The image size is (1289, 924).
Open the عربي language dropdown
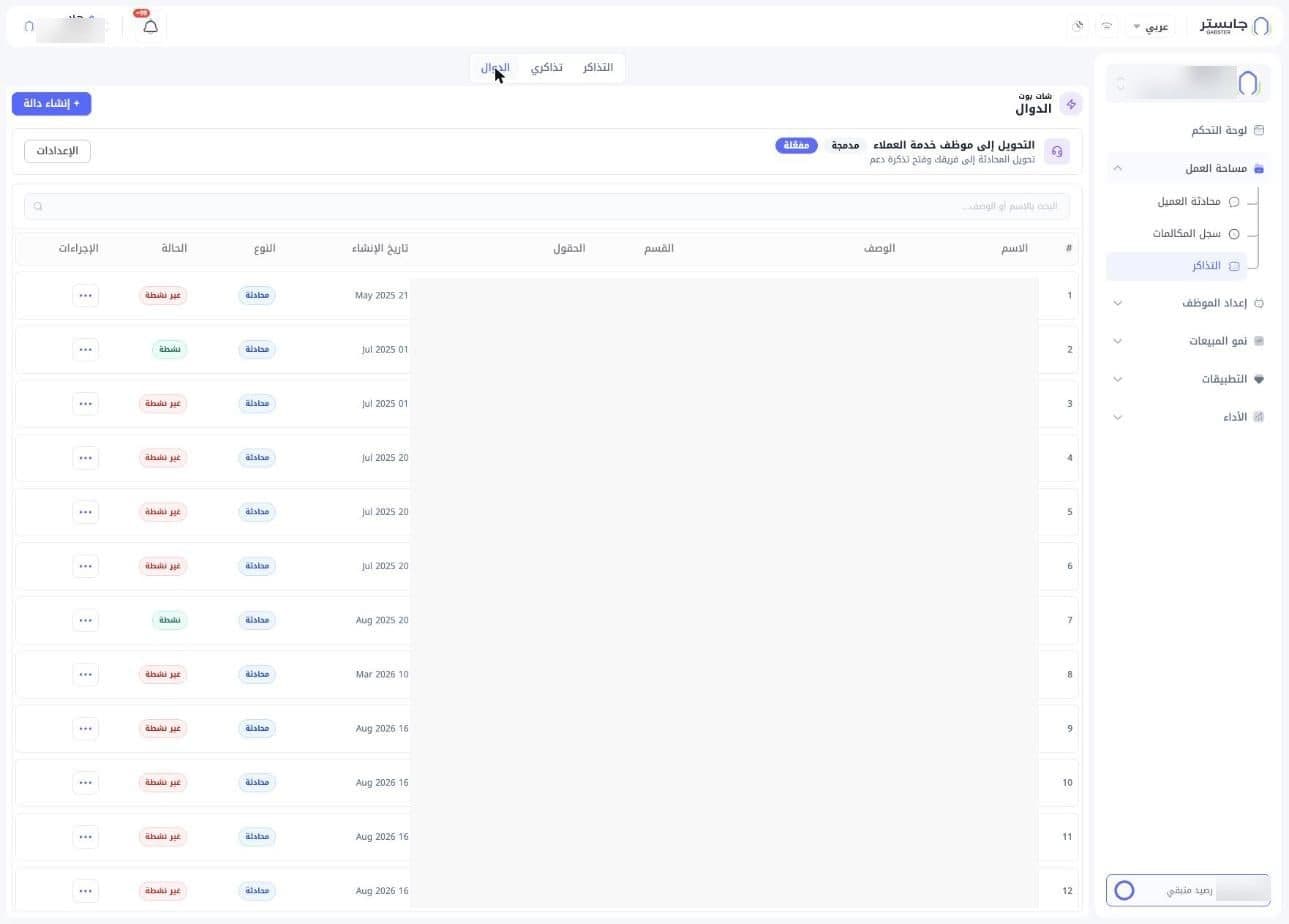[1150, 26]
